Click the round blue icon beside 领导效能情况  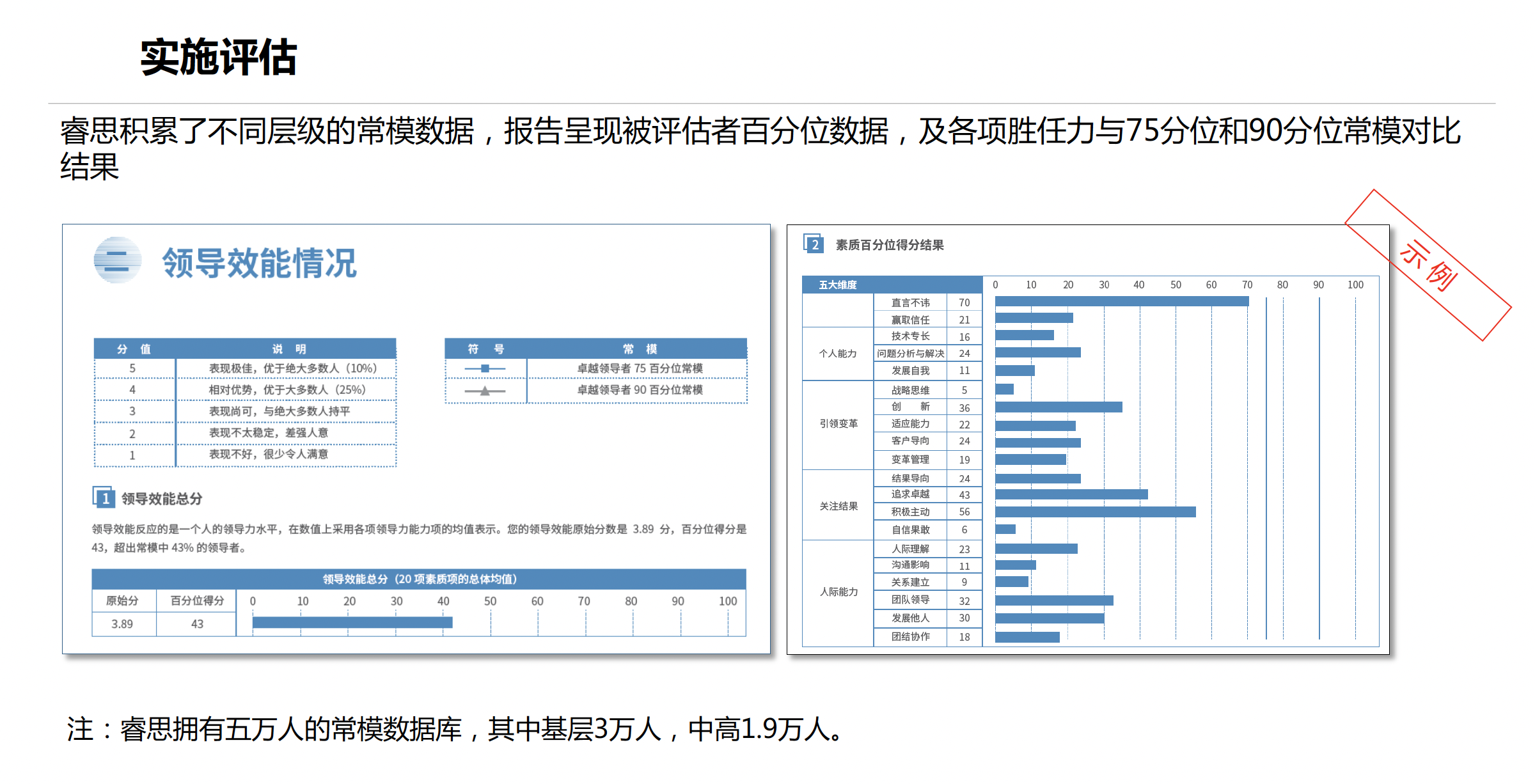click(x=117, y=260)
